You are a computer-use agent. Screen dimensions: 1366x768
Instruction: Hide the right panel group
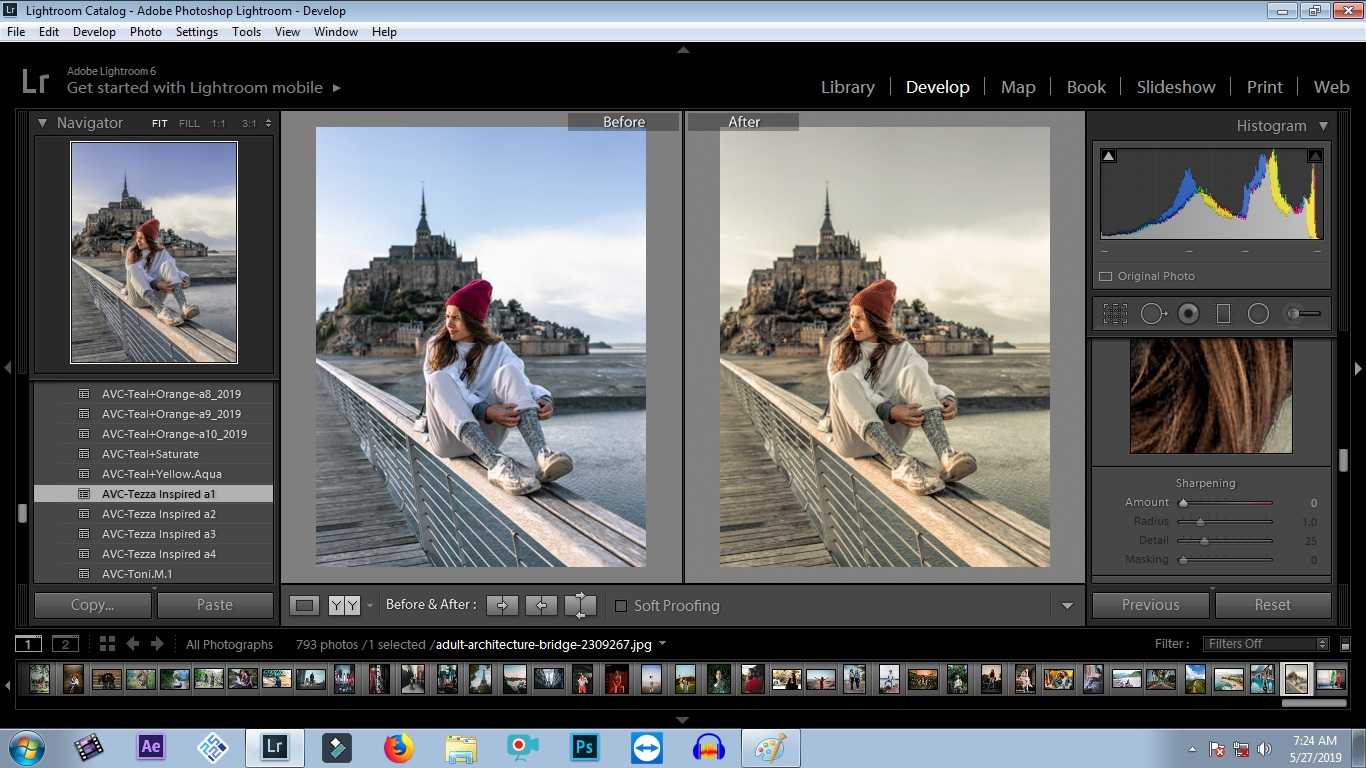[x=1359, y=368]
